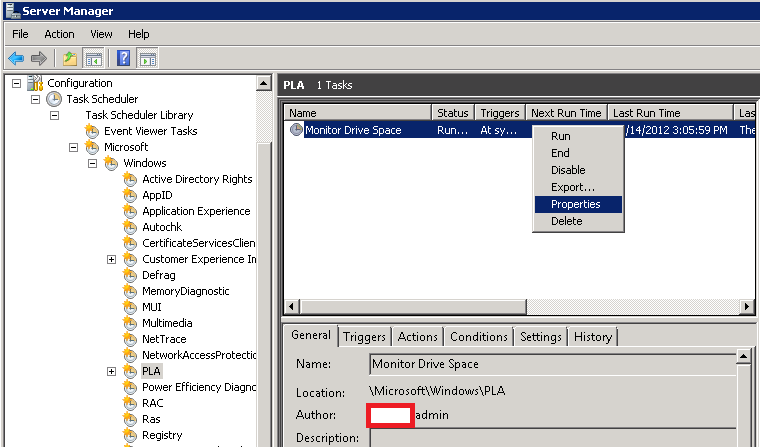Click the Registry folder icon

point(130,435)
